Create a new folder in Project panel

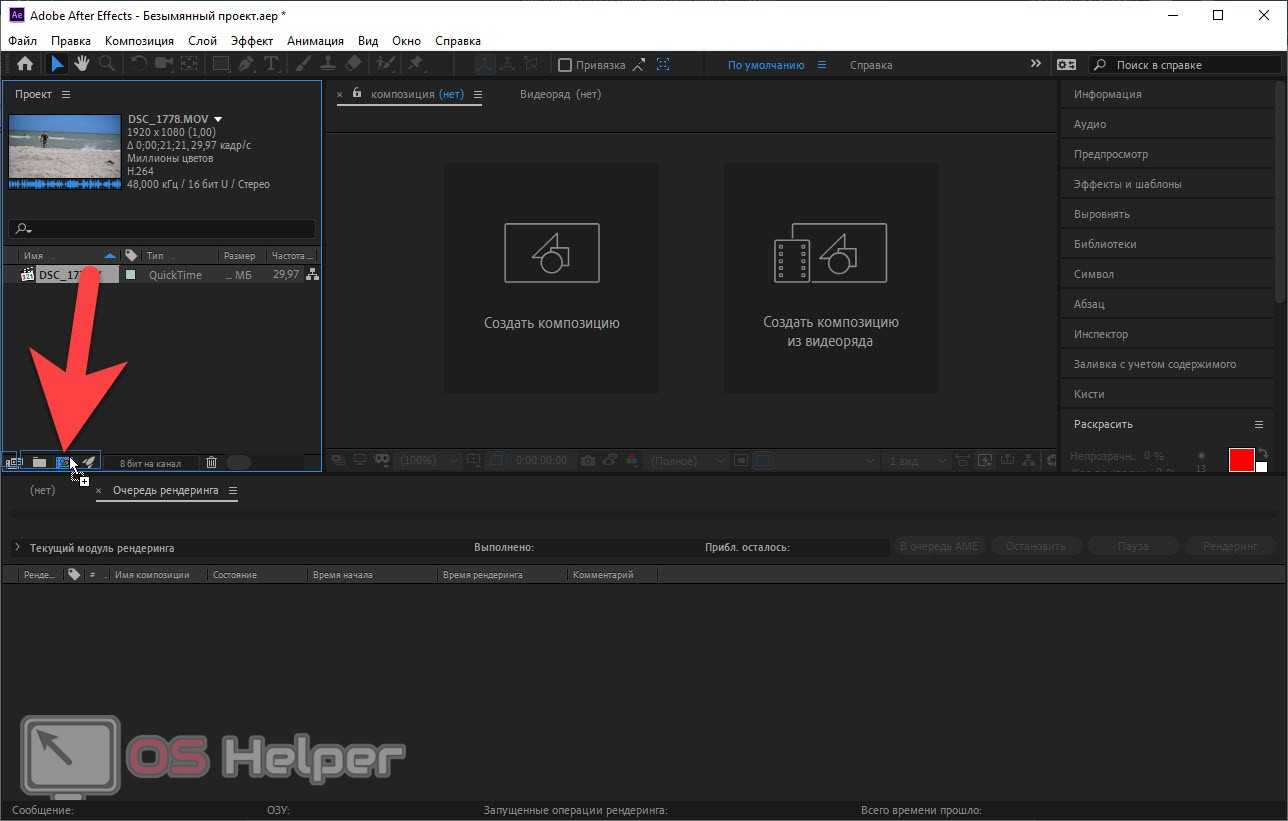[x=39, y=462]
